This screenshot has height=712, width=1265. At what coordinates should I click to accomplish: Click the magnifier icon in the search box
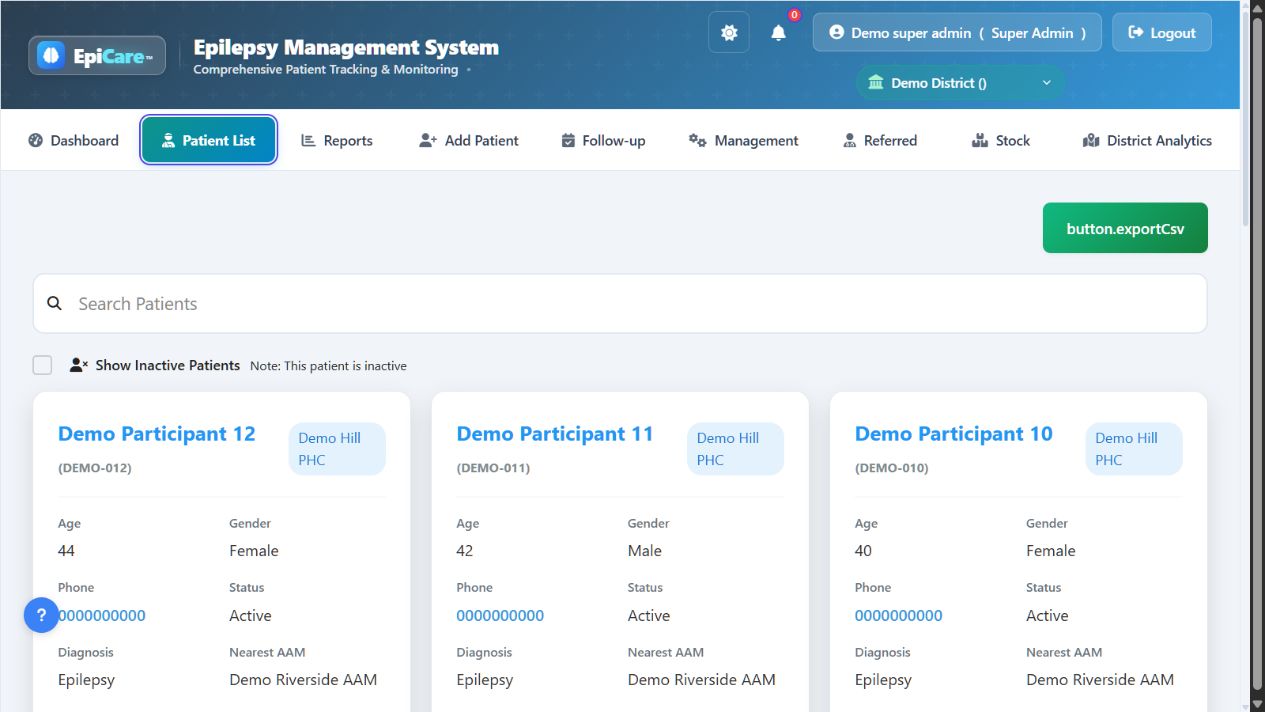point(55,303)
